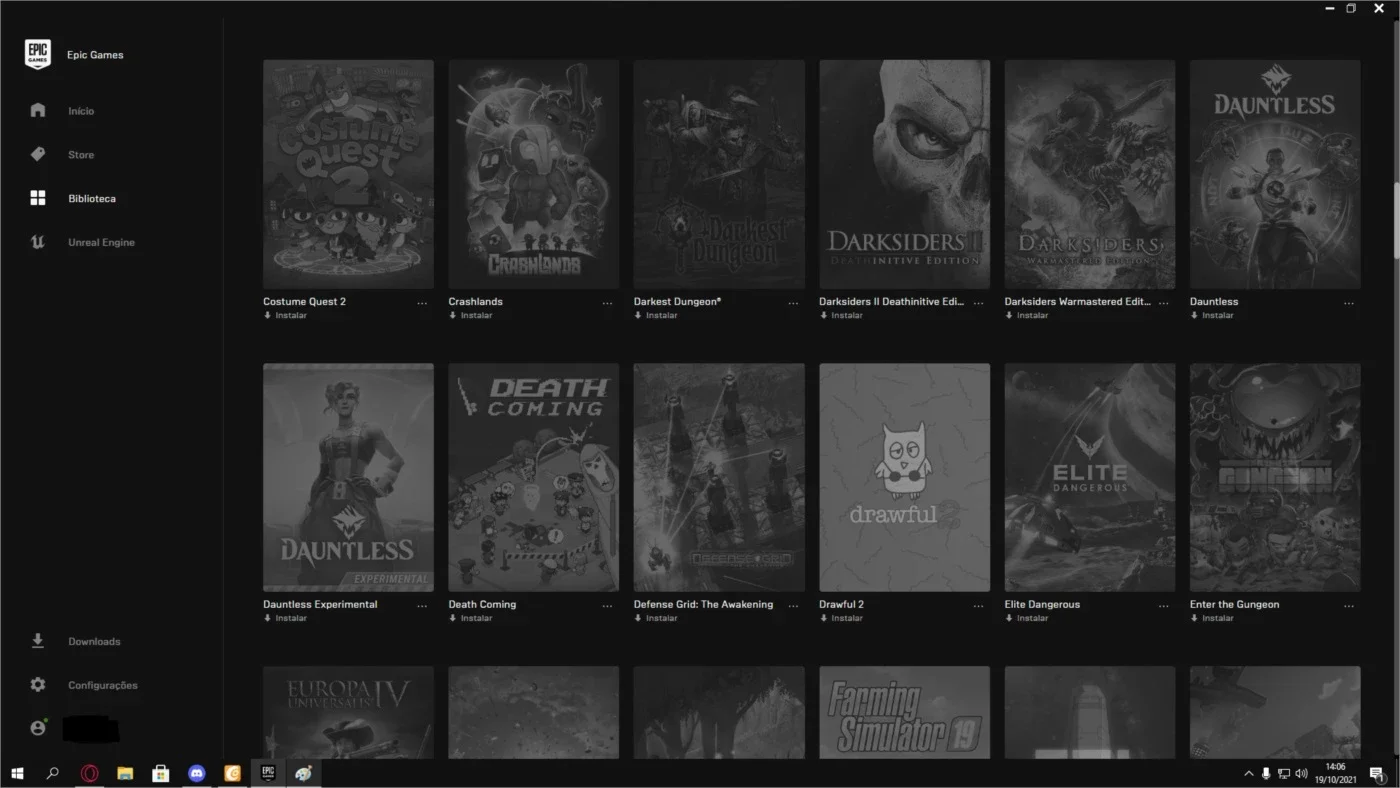Open options menu for Darksiders II Deathinitive

click(x=978, y=302)
